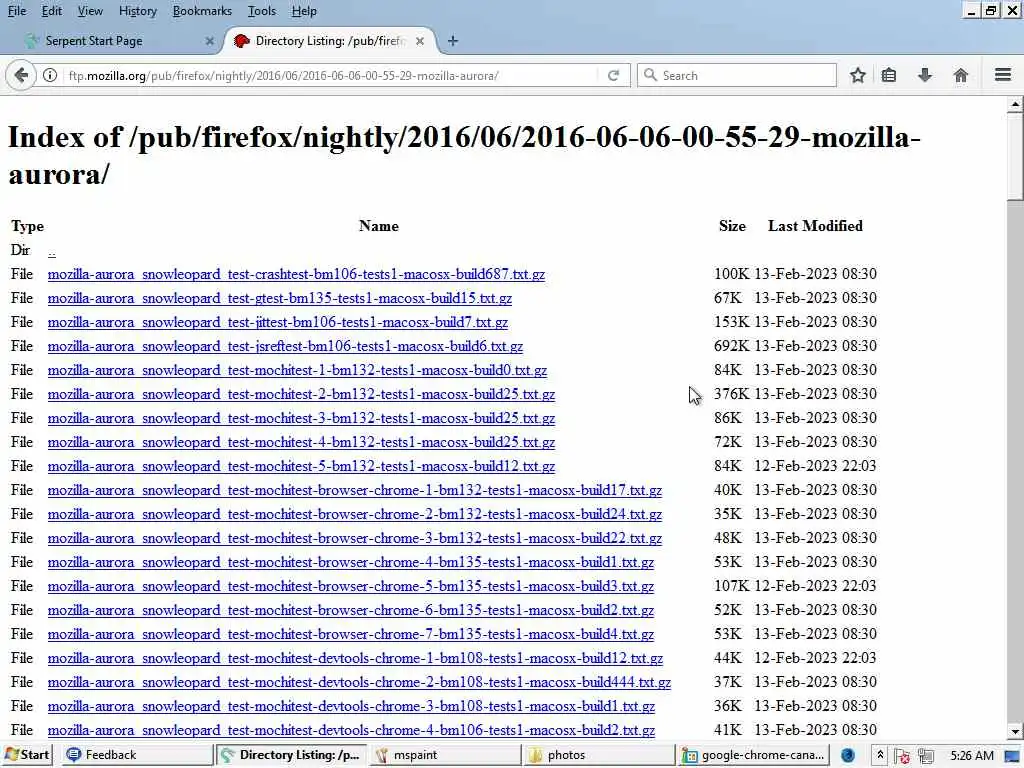Click the 5:26 AM clock

972,756
